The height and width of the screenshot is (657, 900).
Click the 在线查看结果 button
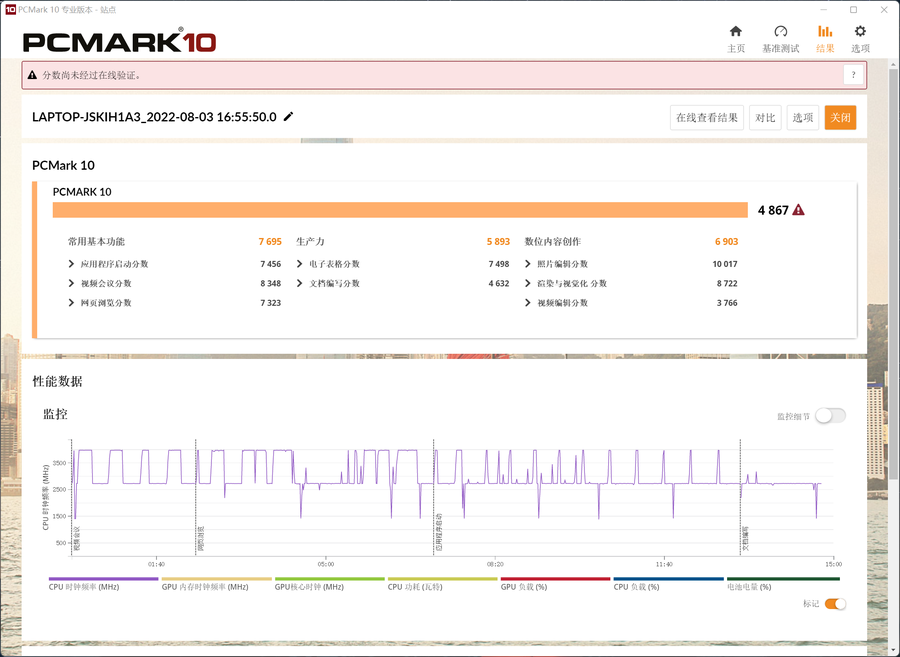pos(707,118)
